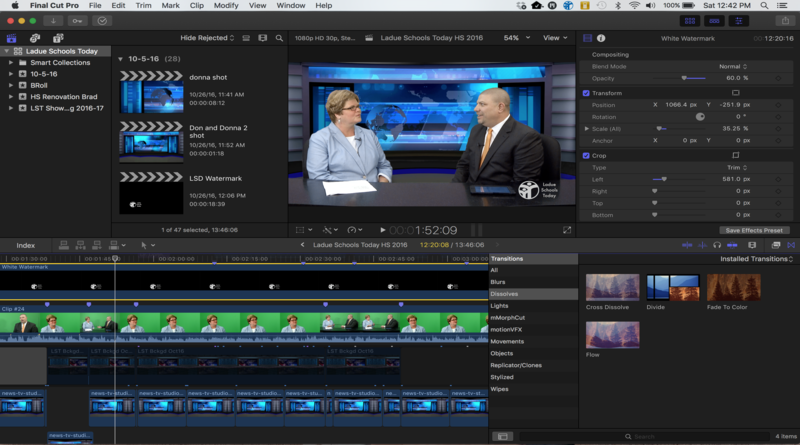
Task: Click the Insert clip icon in the timeline
Action: click(80, 245)
